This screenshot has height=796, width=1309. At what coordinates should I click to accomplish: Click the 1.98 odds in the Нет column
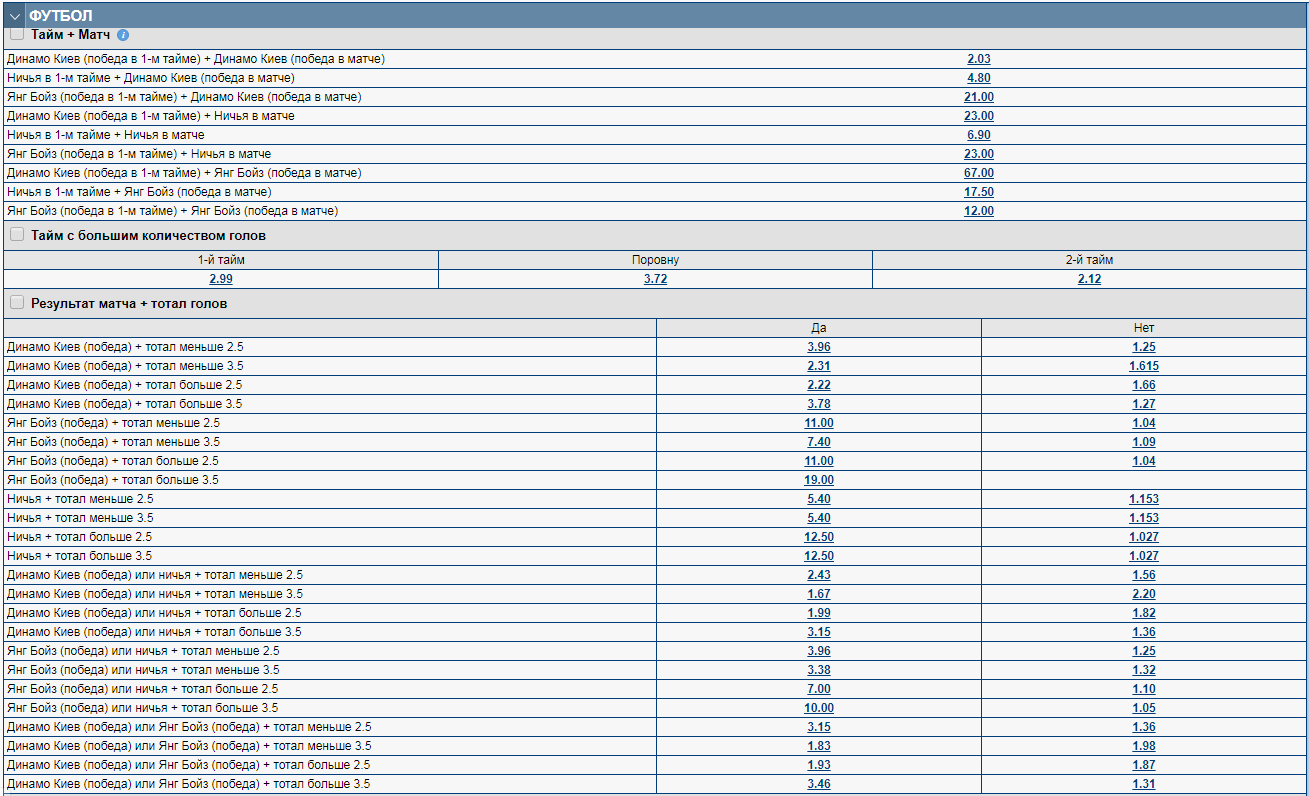(x=1144, y=746)
